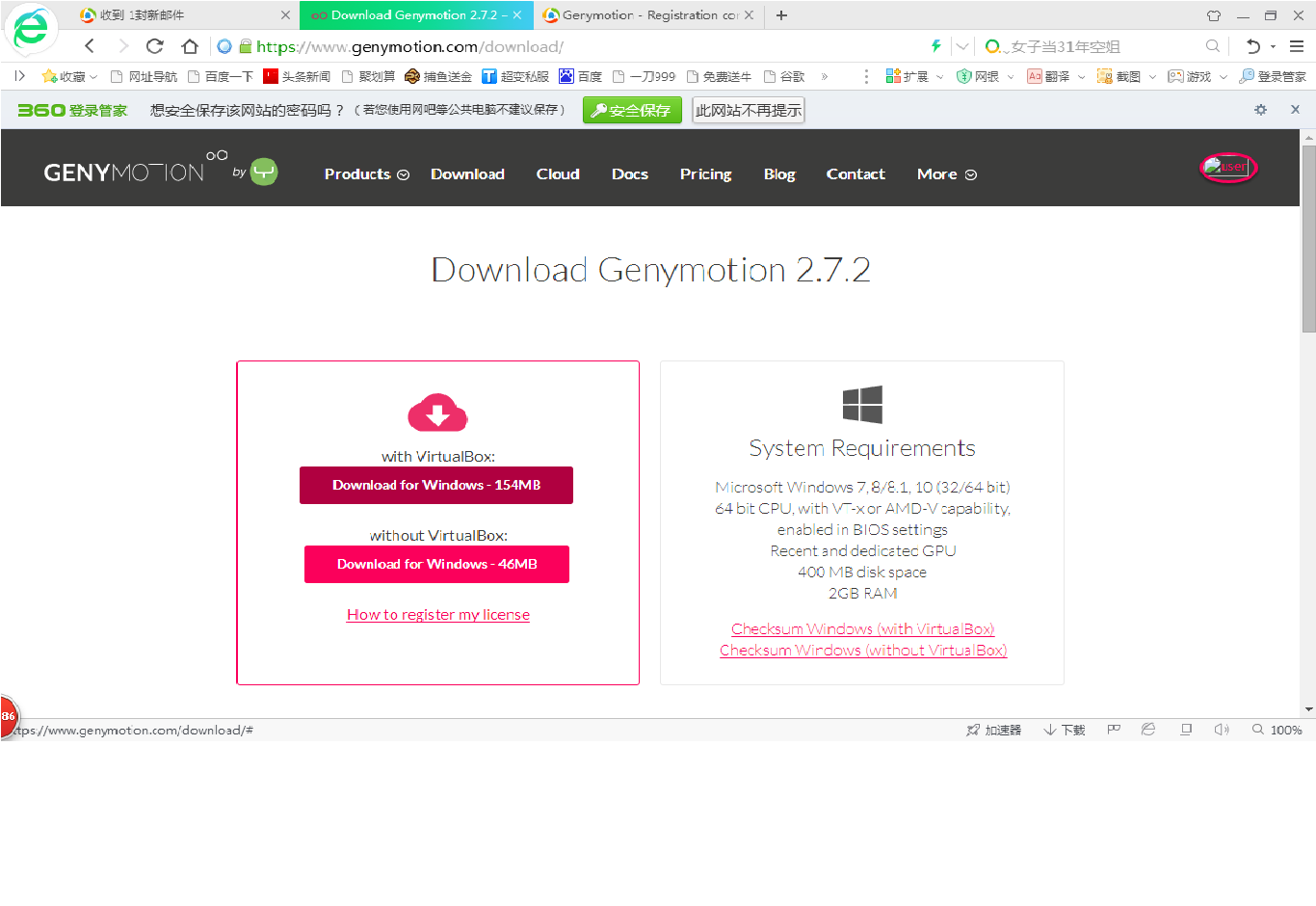Open 扩展 extensions toolbar item
Screen dimensions: 1316x906
pyautogui.click(x=908, y=76)
